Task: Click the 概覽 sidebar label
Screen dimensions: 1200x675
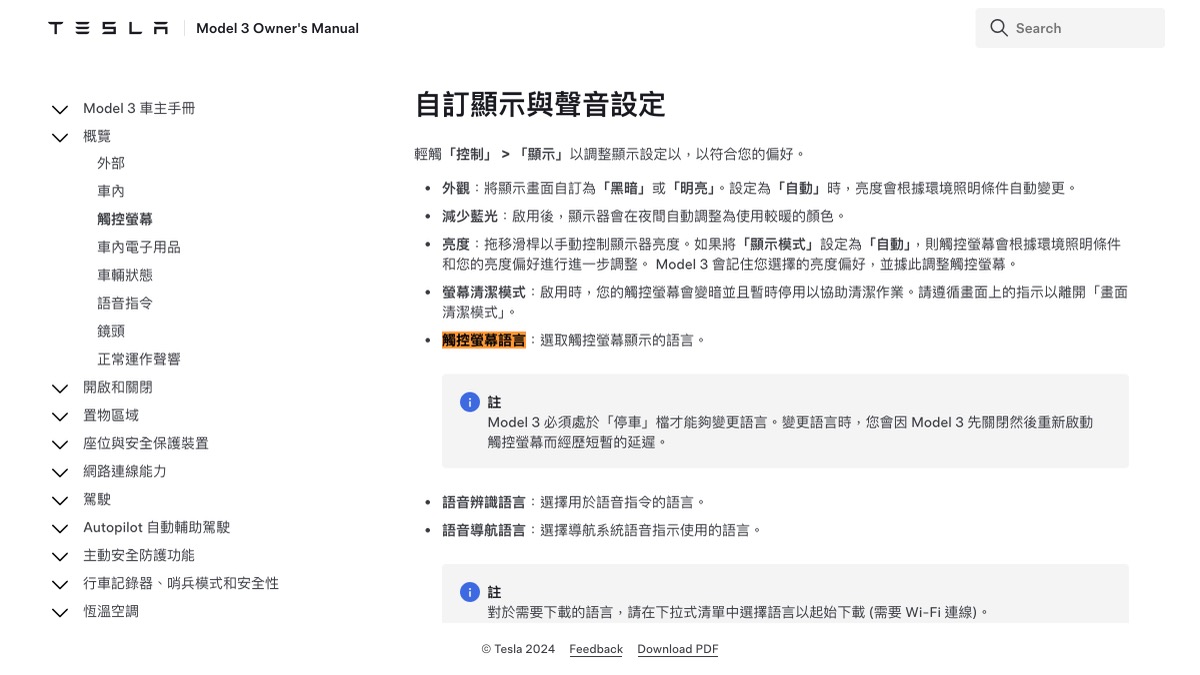Action: [x=97, y=136]
